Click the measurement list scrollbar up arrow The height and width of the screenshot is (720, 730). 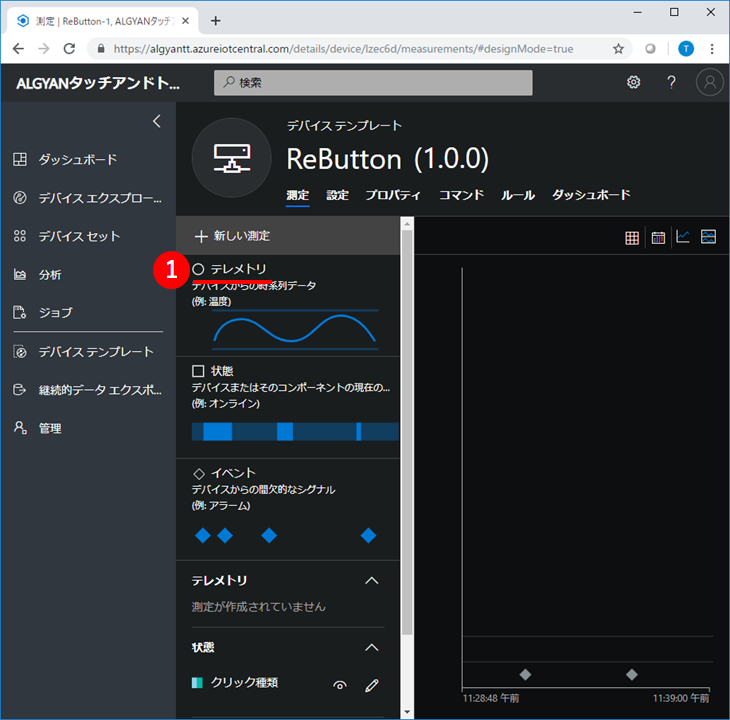pos(407,224)
